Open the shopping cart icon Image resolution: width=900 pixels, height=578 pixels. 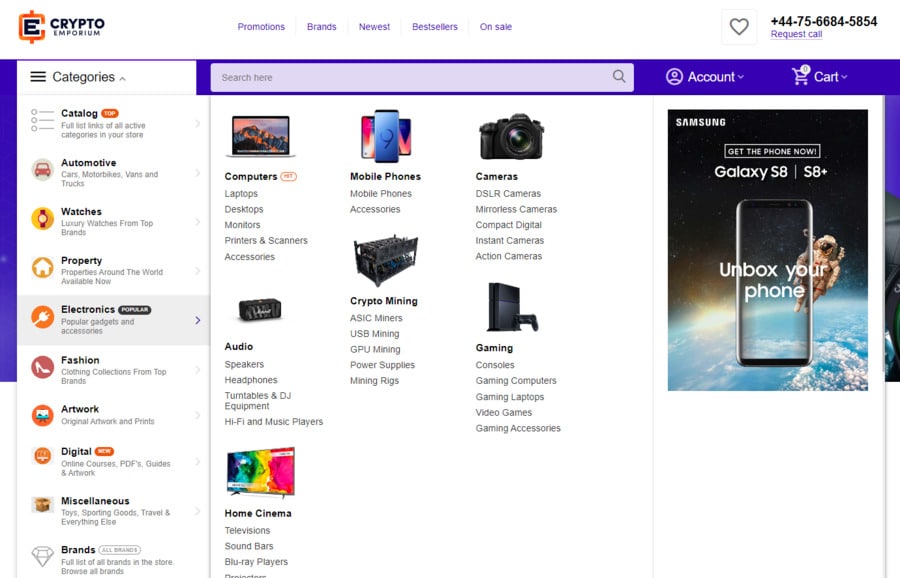click(x=801, y=75)
